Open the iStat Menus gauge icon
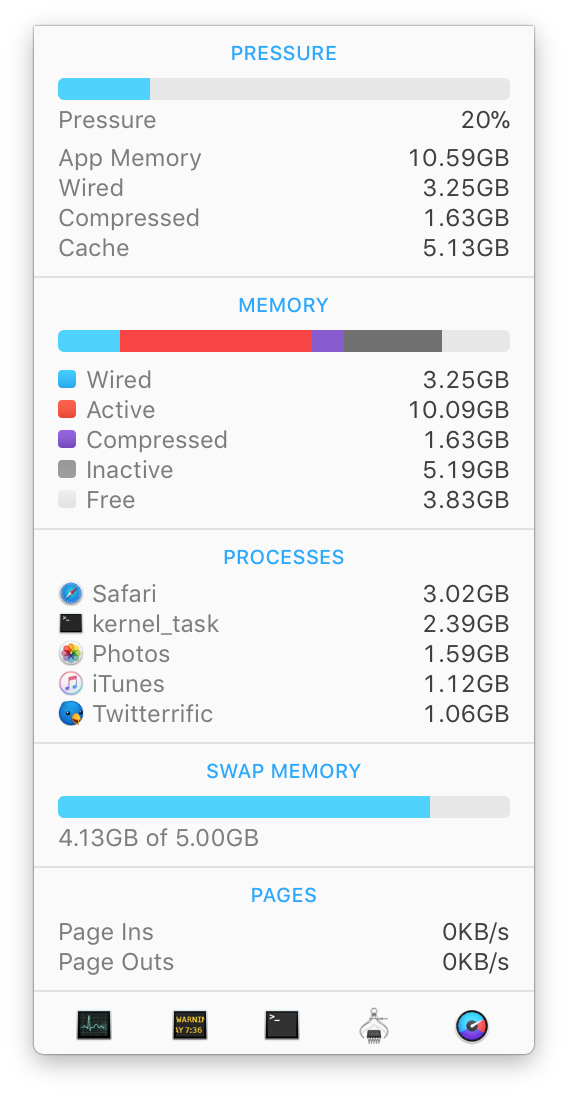568x1096 pixels. [472, 1026]
